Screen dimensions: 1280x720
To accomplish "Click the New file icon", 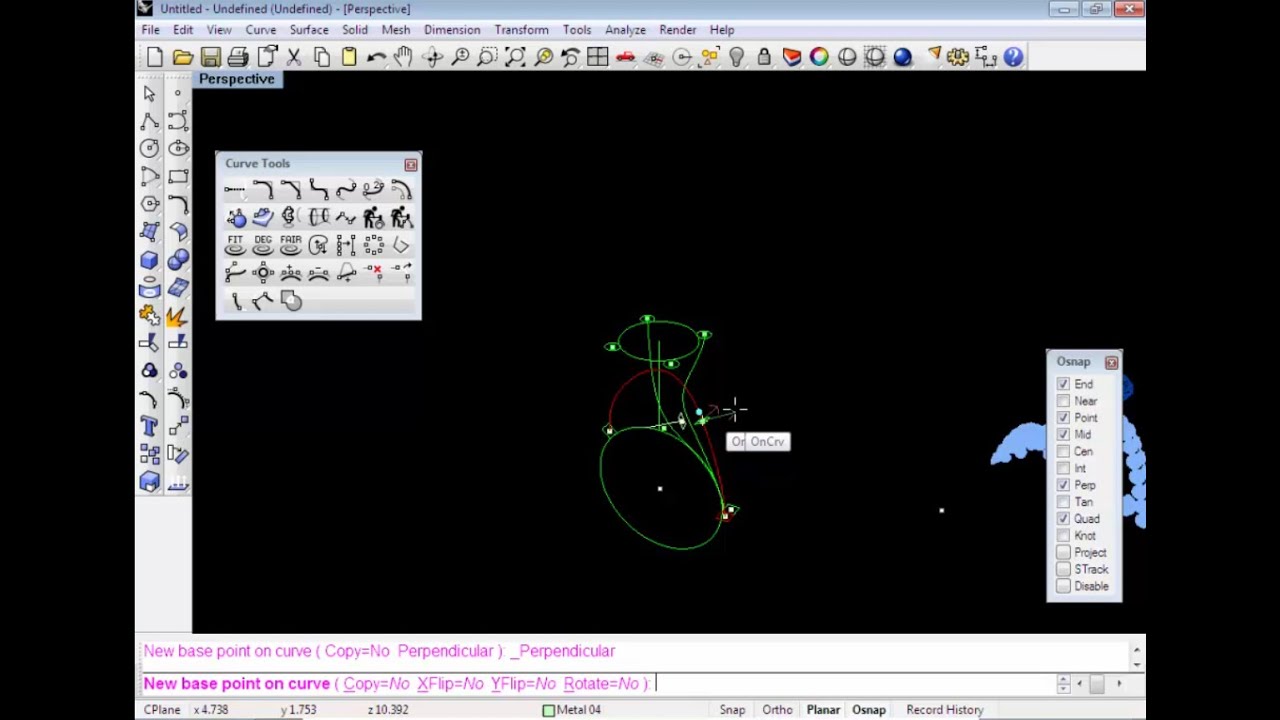I will point(155,57).
